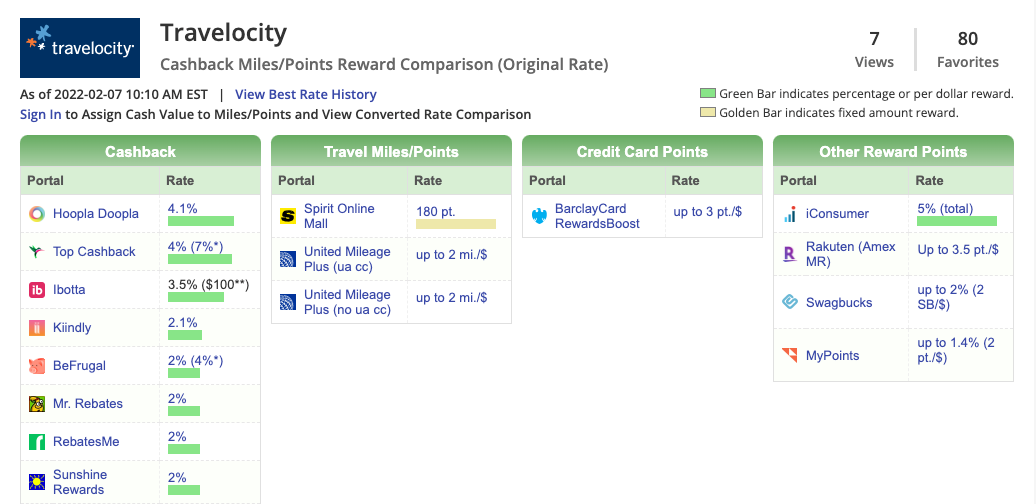The image size is (1036, 504).
Task: Click Swagbucks up to 2% rate
Action: pyautogui.click(x=951, y=297)
